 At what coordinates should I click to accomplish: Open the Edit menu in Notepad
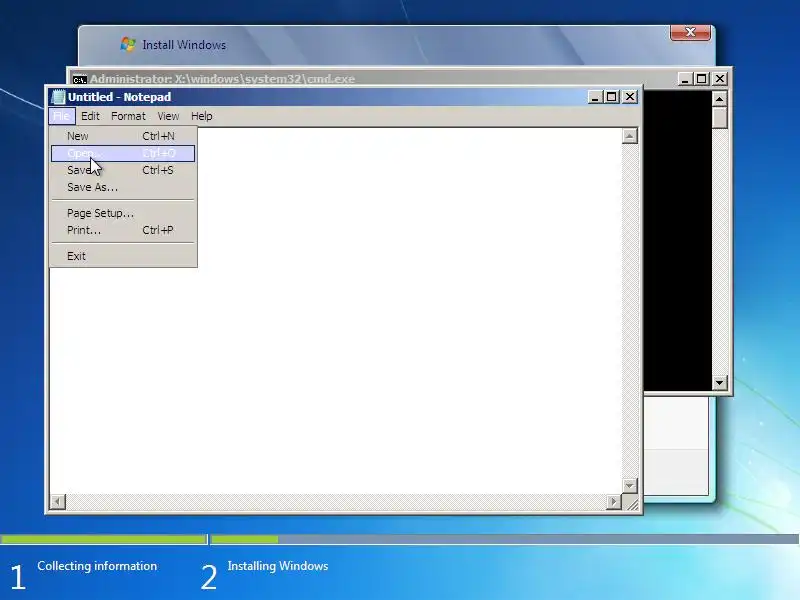(90, 116)
